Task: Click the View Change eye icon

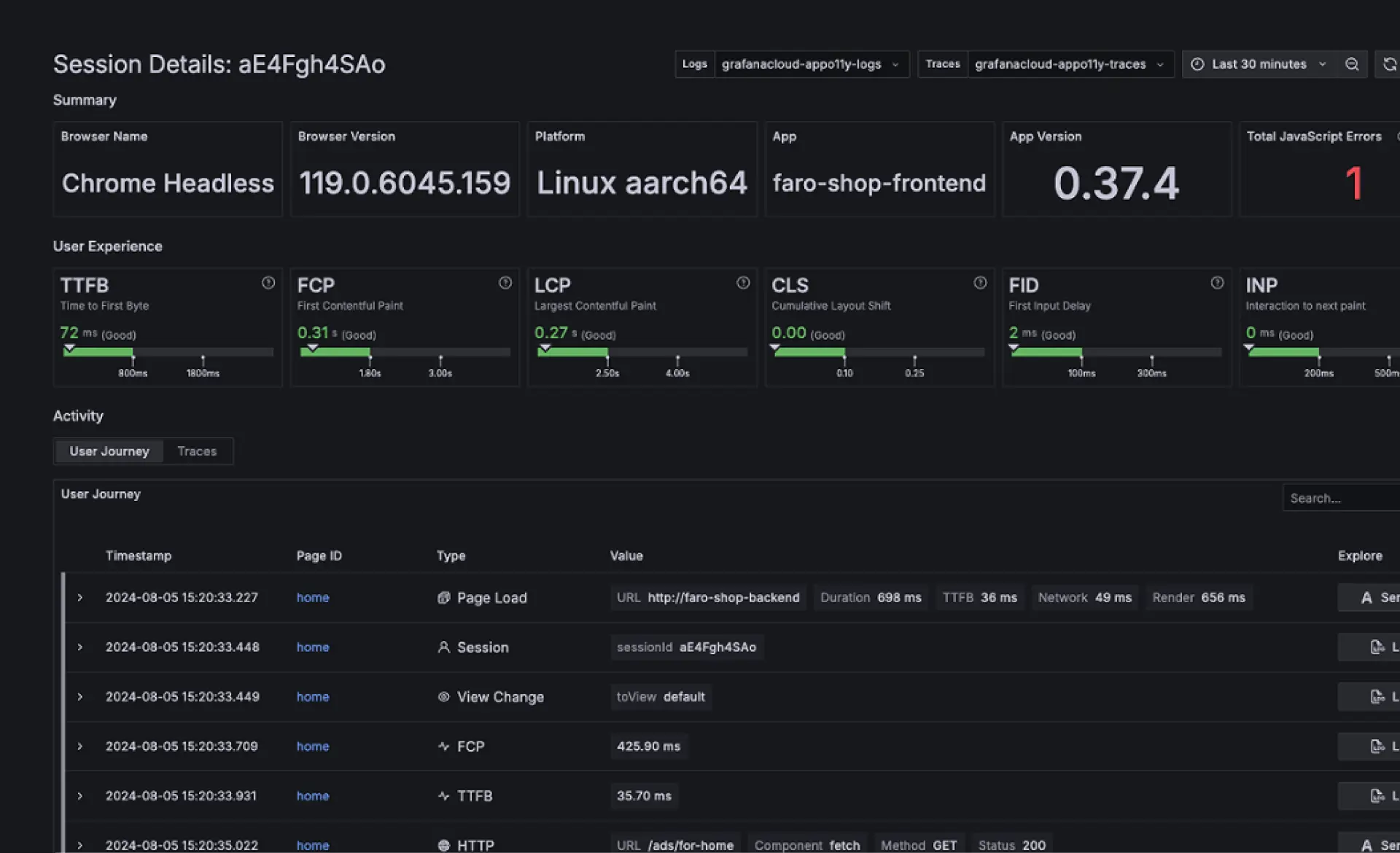Action: pos(443,697)
